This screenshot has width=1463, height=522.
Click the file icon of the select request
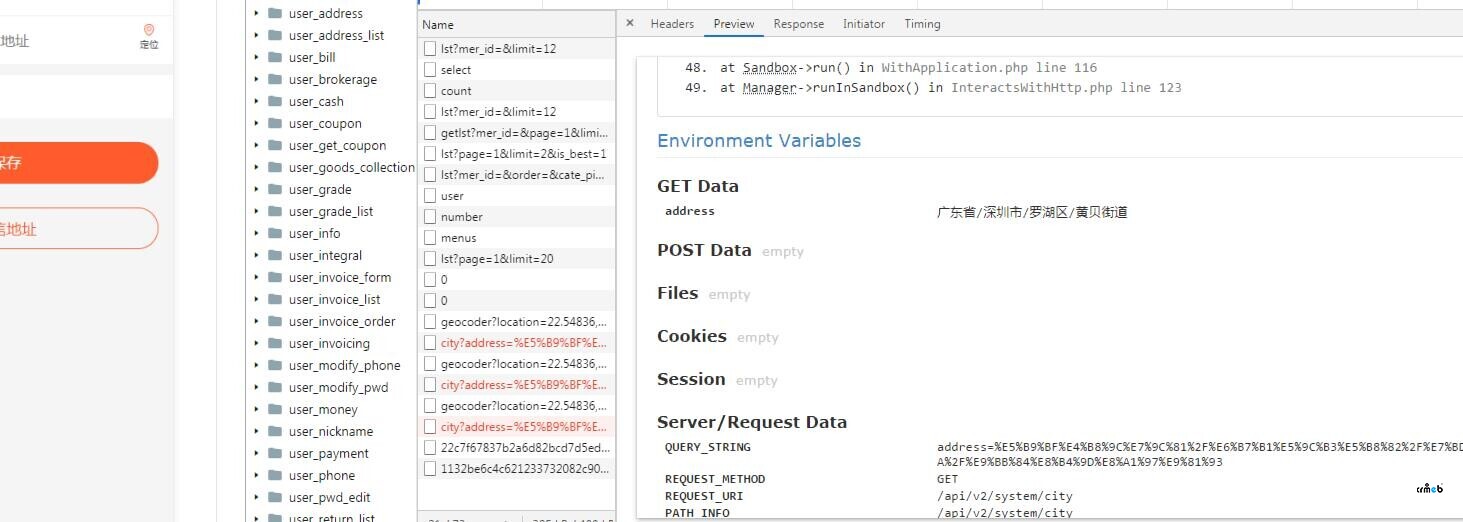(x=430, y=69)
